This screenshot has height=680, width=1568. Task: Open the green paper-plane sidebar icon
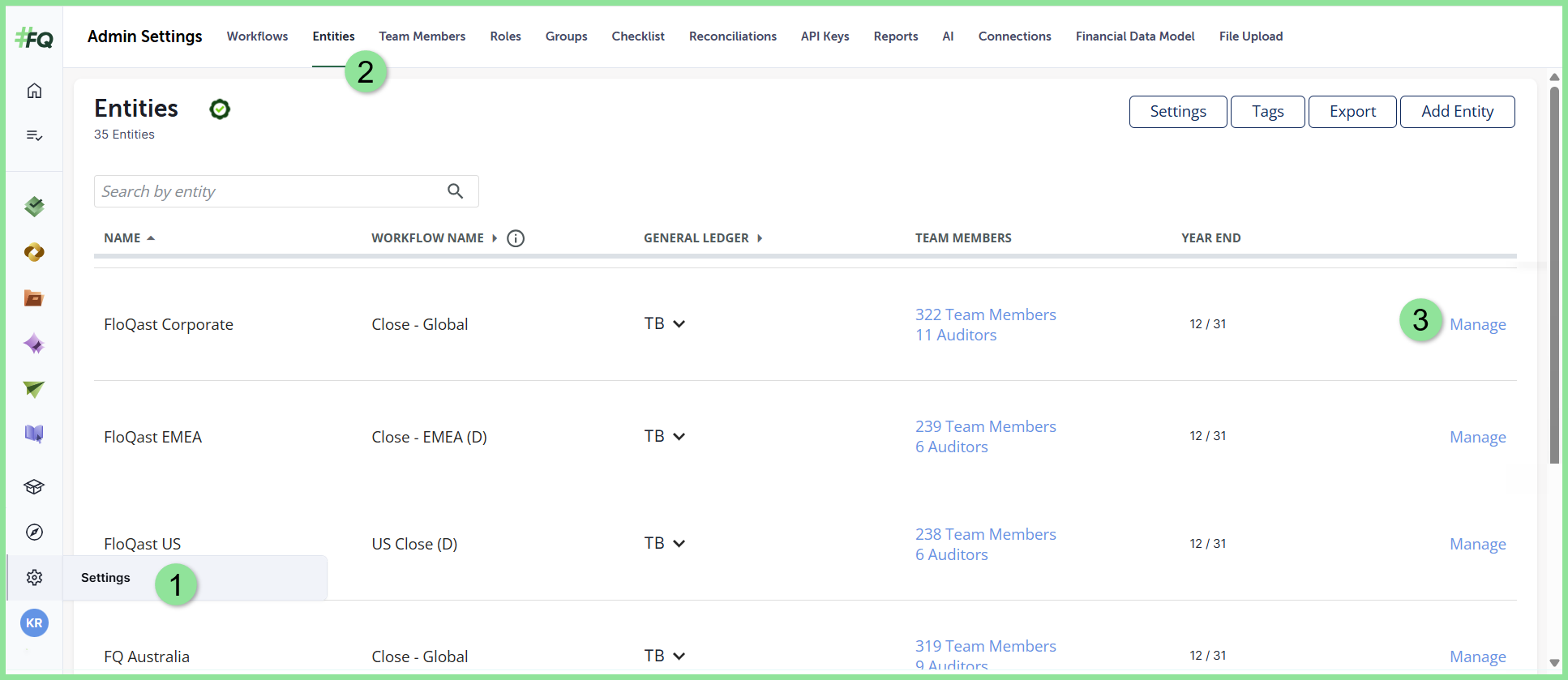click(34, 389)
